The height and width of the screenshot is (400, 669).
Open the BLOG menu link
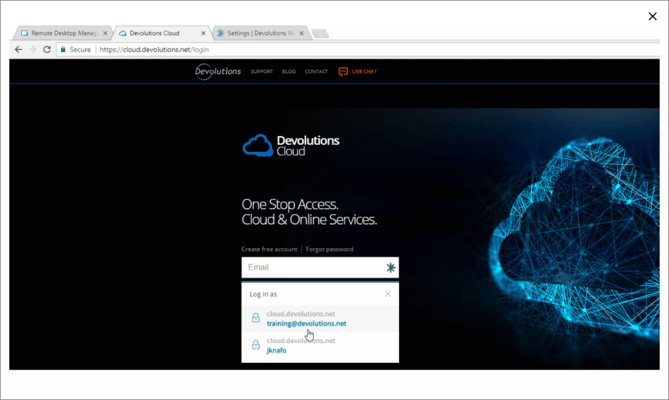289,72
